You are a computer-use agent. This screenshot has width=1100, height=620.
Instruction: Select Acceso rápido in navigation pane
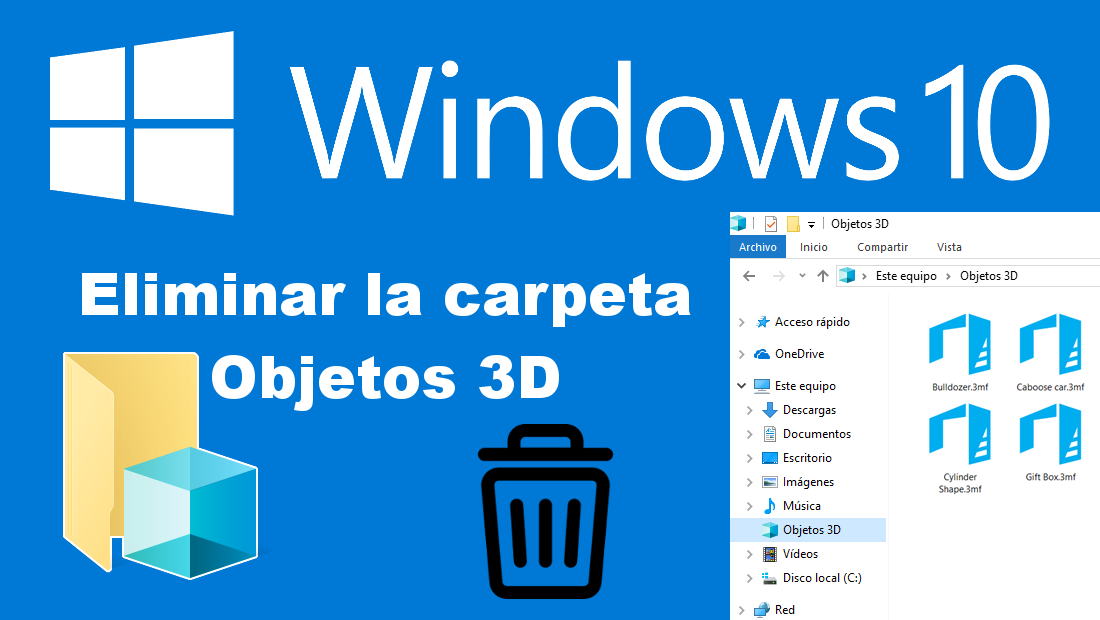[x=812, y=322]
